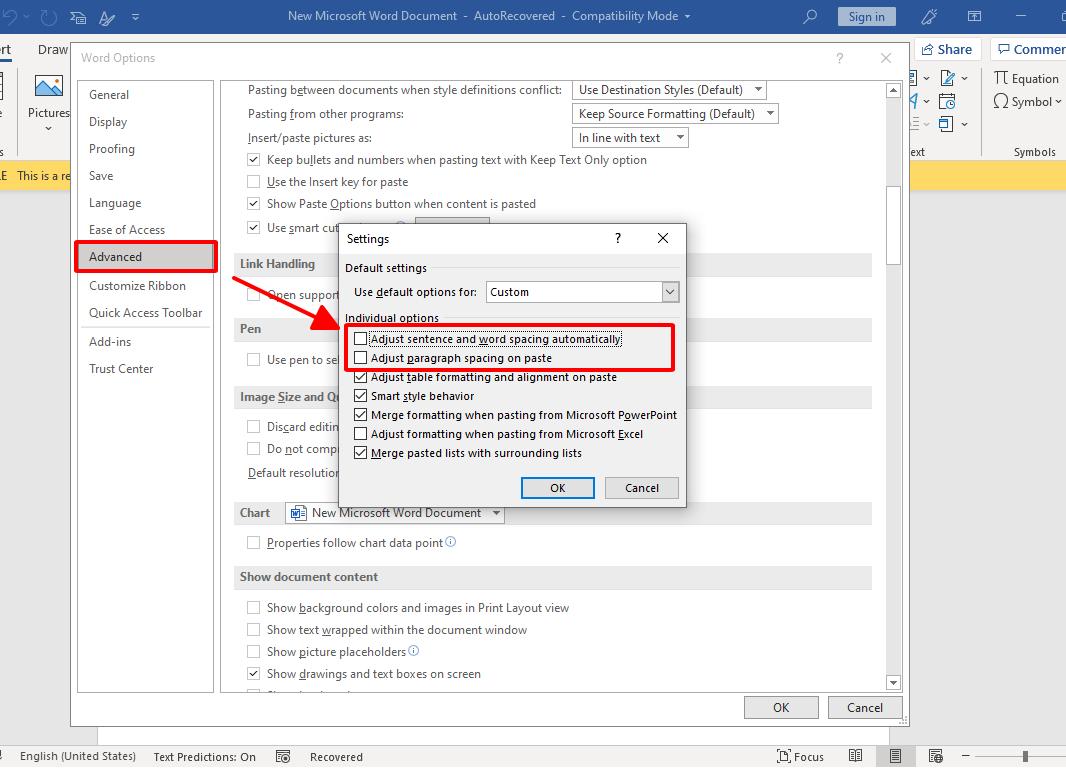Open Coming Soon megaphone icon
Image resolution: width=1066 pixels, height=768 pixels.
(929, 16)
